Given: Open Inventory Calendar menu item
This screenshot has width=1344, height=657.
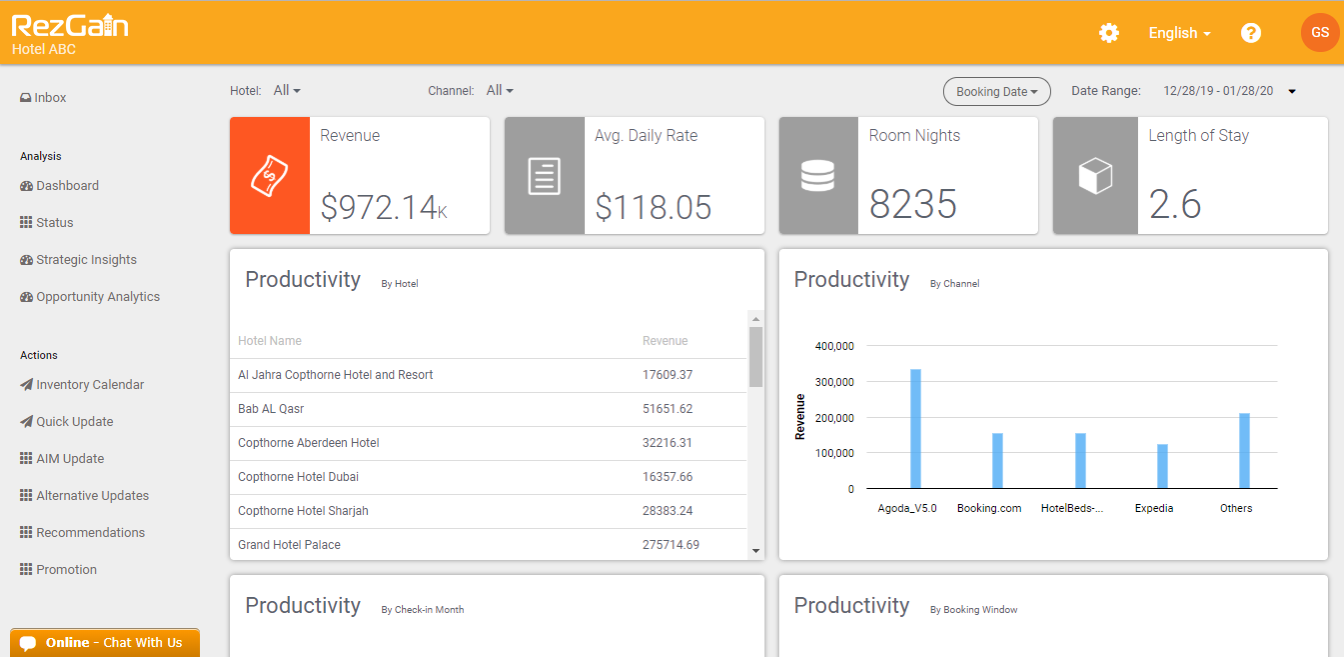Looking at the screenshot, I should pyautogui.click(x=82, y=385).
